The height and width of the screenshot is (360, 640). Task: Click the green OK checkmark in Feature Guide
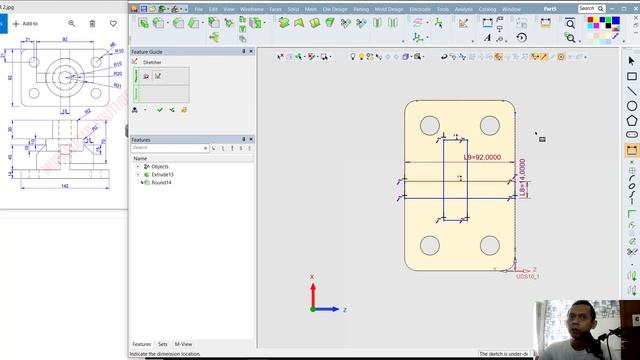tap(160, 110)
